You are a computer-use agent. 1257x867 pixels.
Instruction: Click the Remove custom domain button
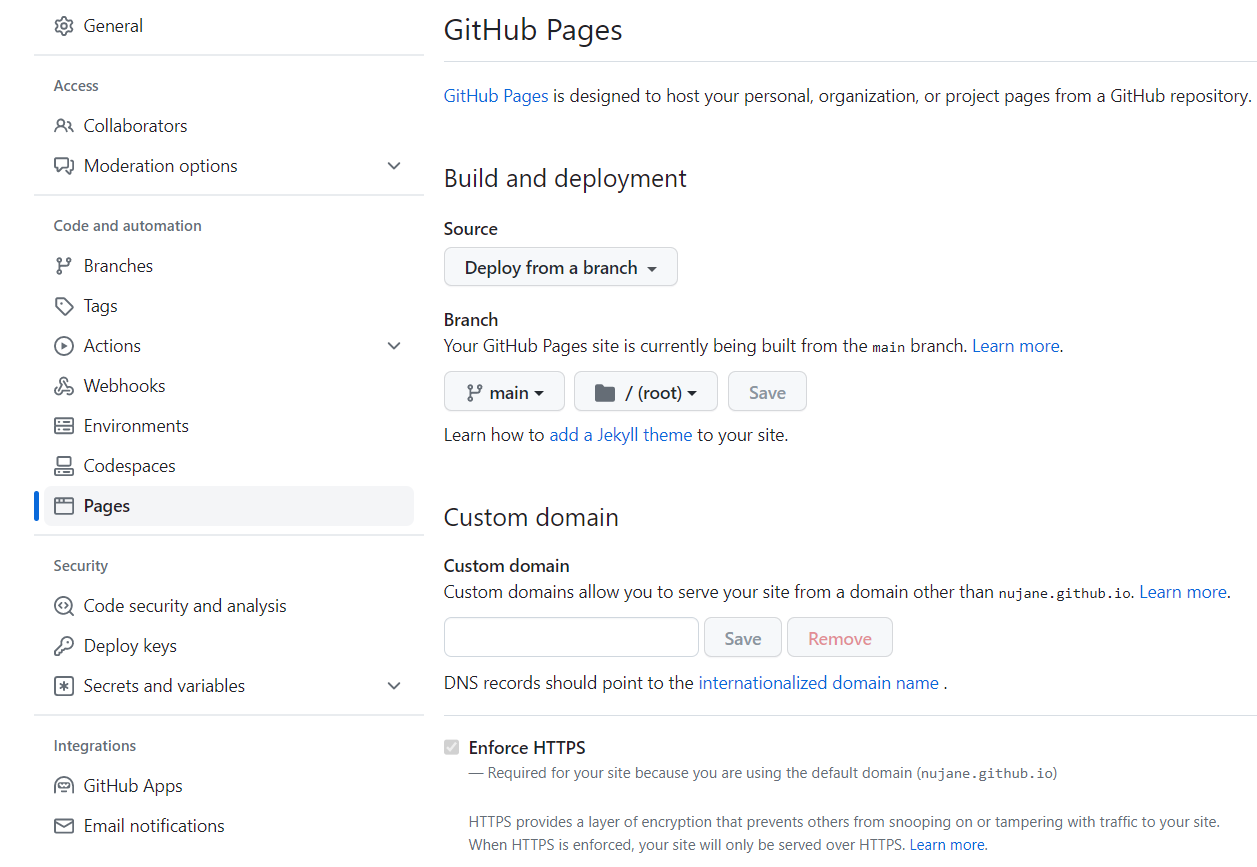point(840,638)
